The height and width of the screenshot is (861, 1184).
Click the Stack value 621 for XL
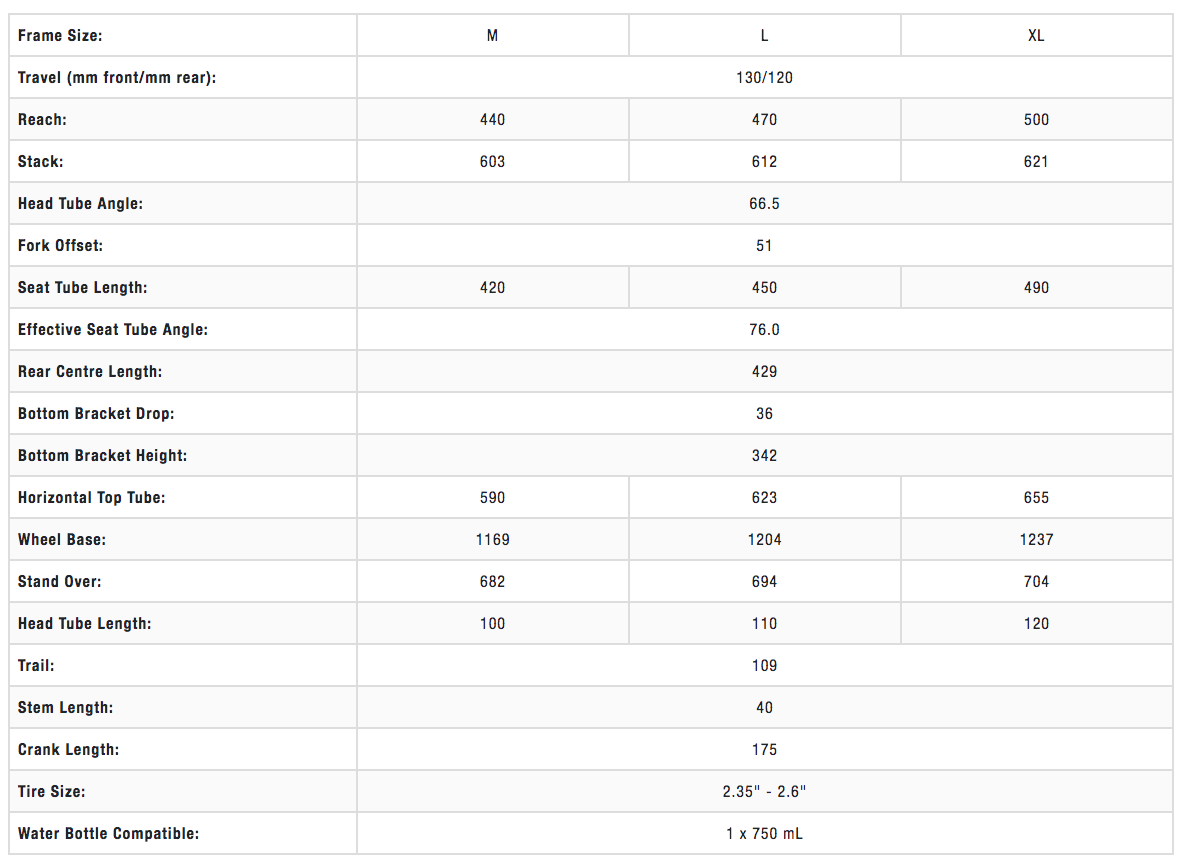(1036, 162)
